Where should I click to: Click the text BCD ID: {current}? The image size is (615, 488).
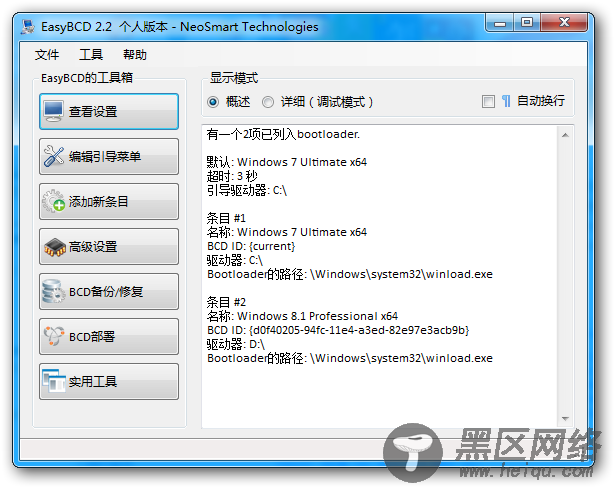[251, 246]
